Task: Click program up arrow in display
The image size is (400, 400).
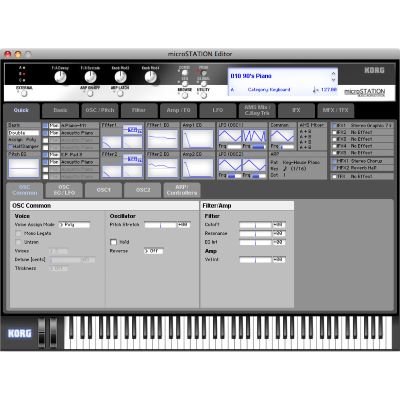Action: pyautogui.click(x=333, y=73)
